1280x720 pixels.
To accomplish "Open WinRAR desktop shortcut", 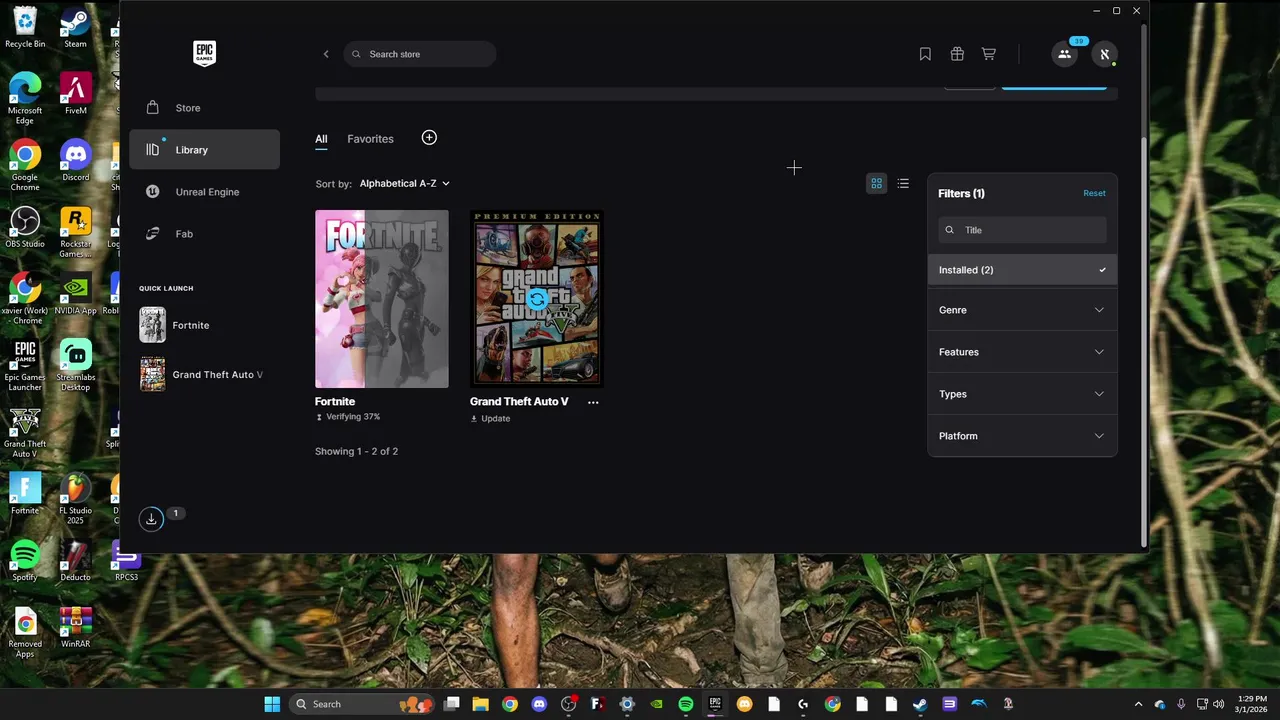I will (75, 628).
